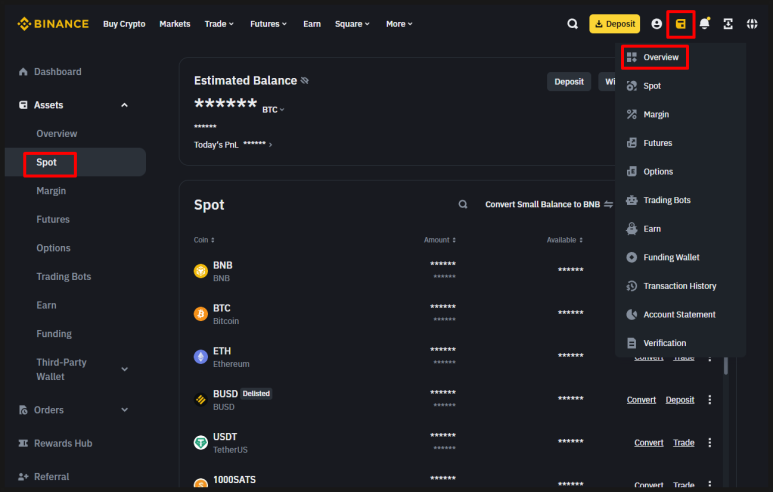Select Spot in wallet dropdown
This screenshot has width=773, height=492.
(x=652, y=86)
